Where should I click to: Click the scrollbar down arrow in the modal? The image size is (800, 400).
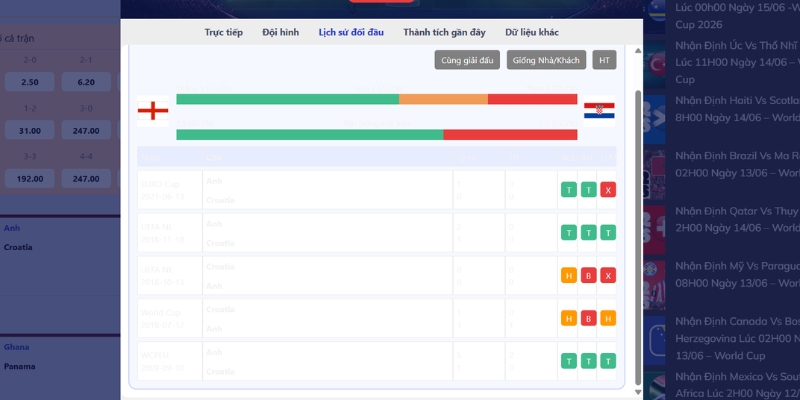(638, 392)
